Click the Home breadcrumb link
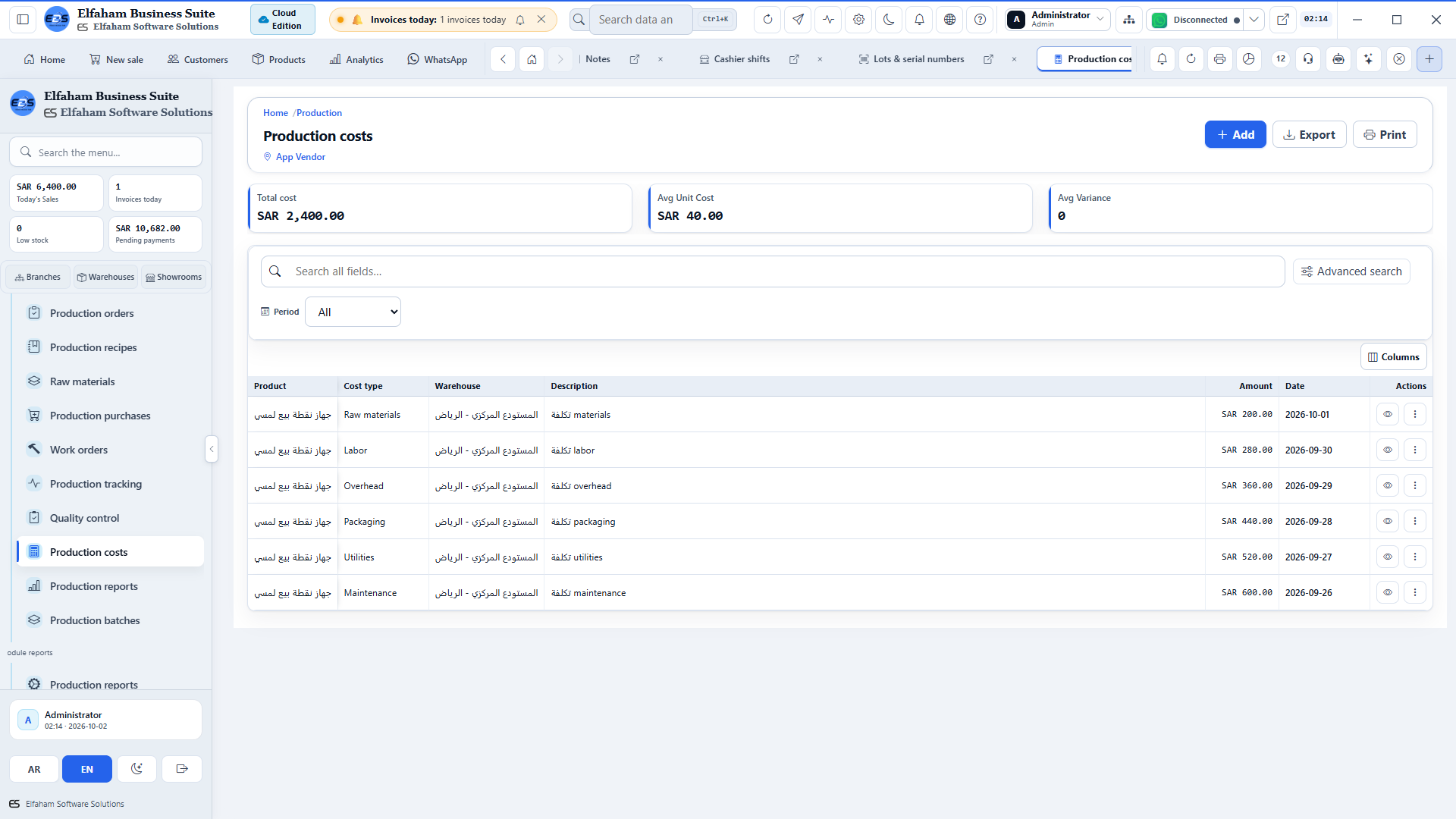 coord(275,113)
